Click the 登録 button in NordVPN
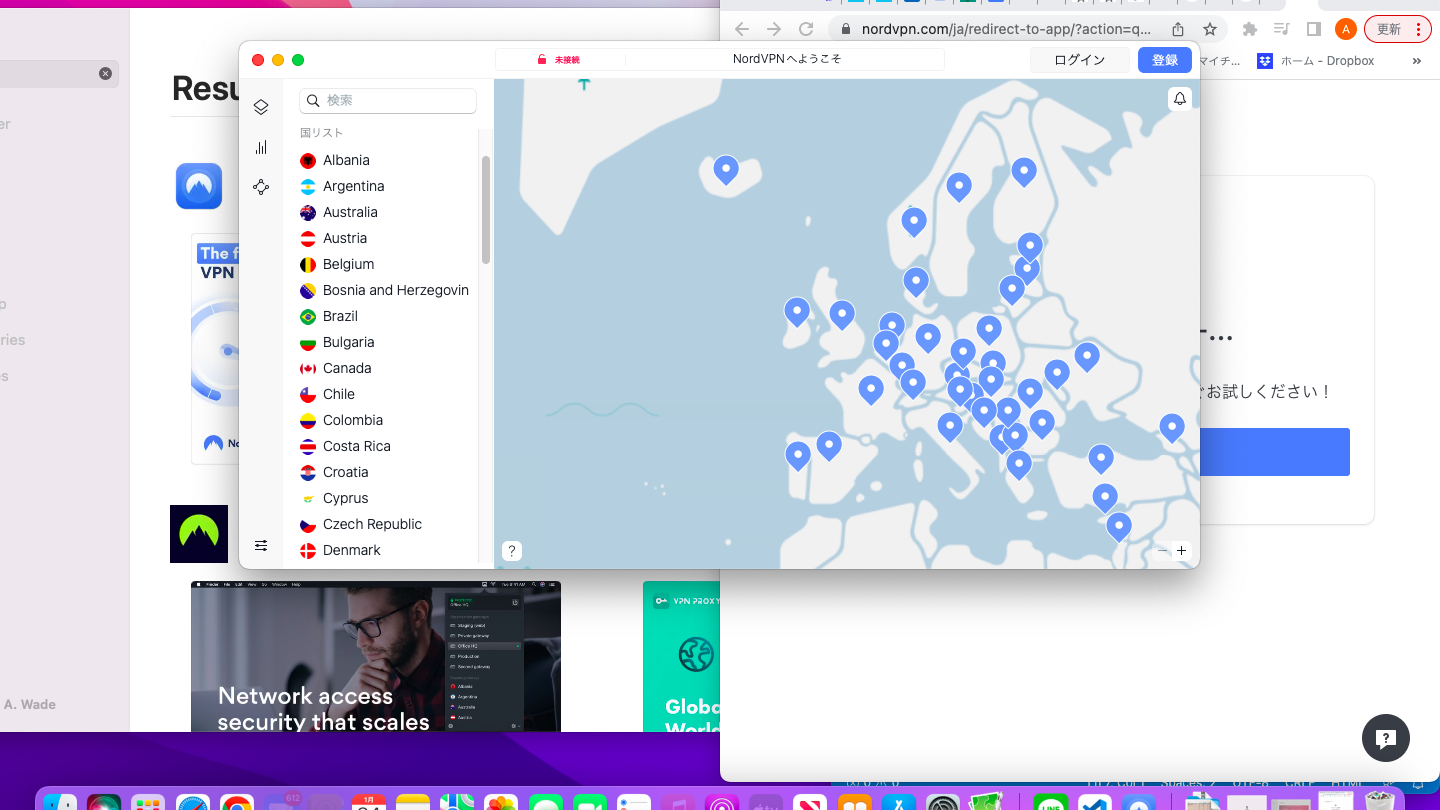1440x810 pixels. click(1165, 60)
